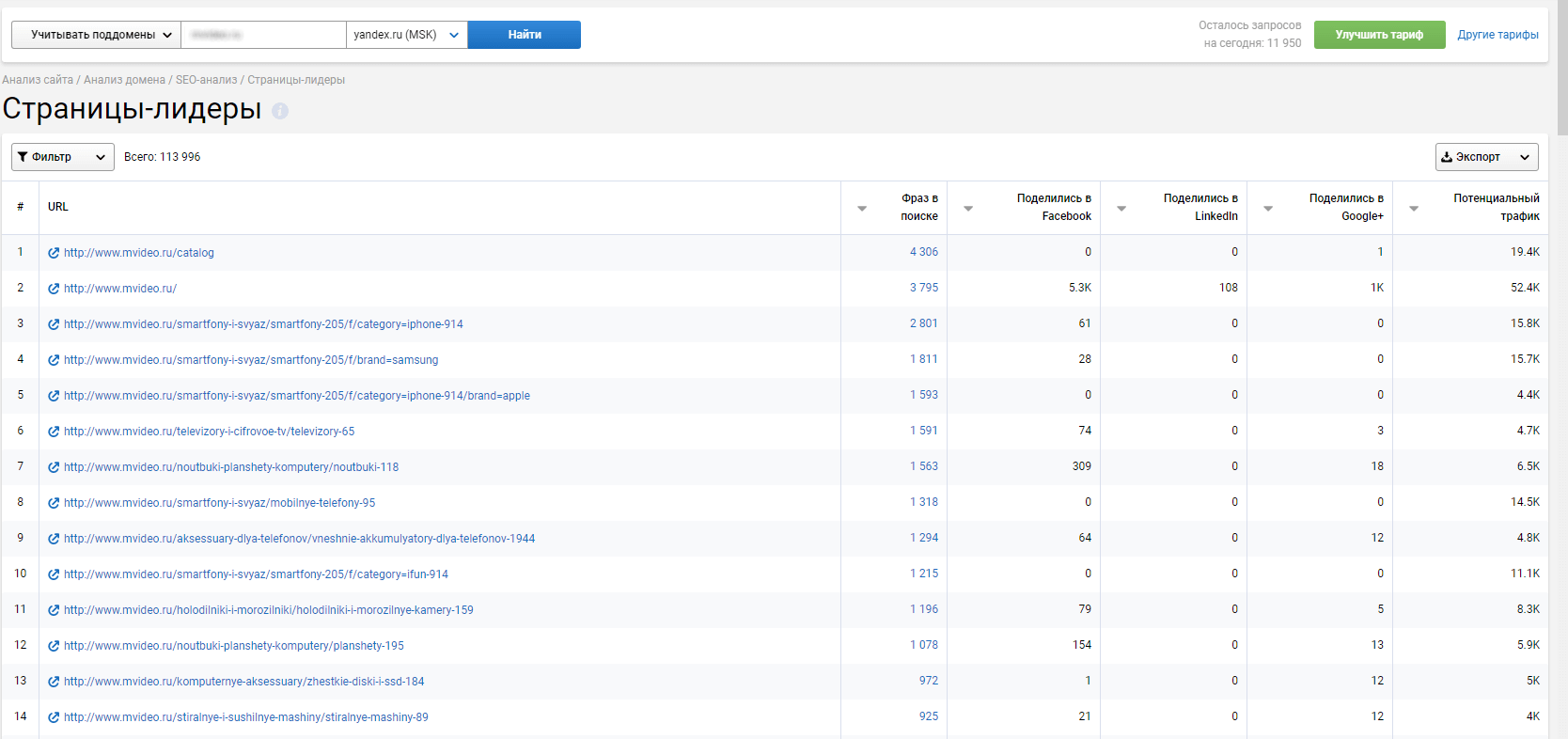Click phrase count 3 795
Screen dimensions: 1568x739
click(x=924, y=288)
